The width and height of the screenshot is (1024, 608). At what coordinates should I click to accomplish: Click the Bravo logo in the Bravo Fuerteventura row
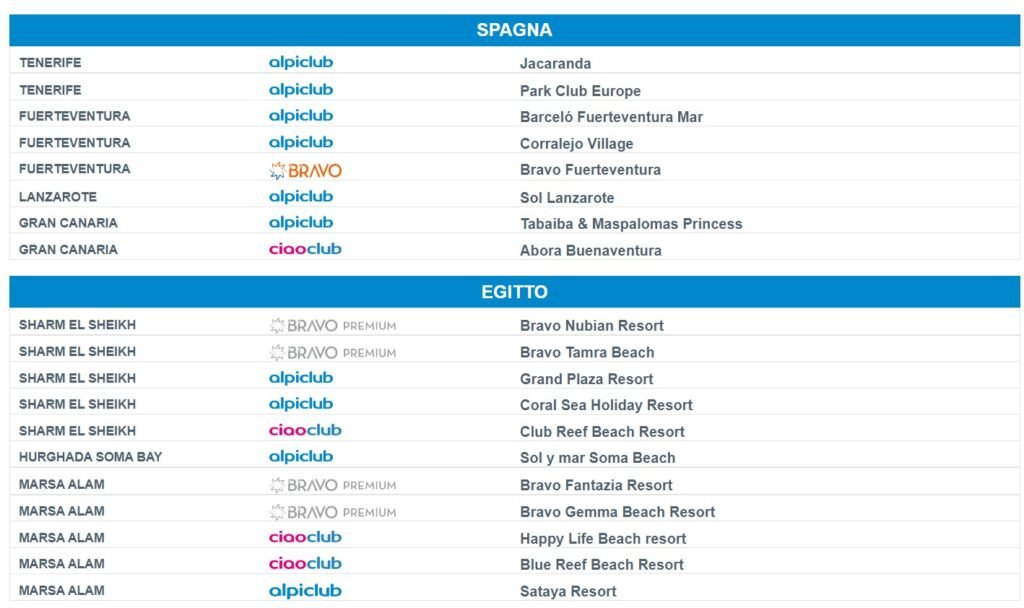(x=305, y=170)
